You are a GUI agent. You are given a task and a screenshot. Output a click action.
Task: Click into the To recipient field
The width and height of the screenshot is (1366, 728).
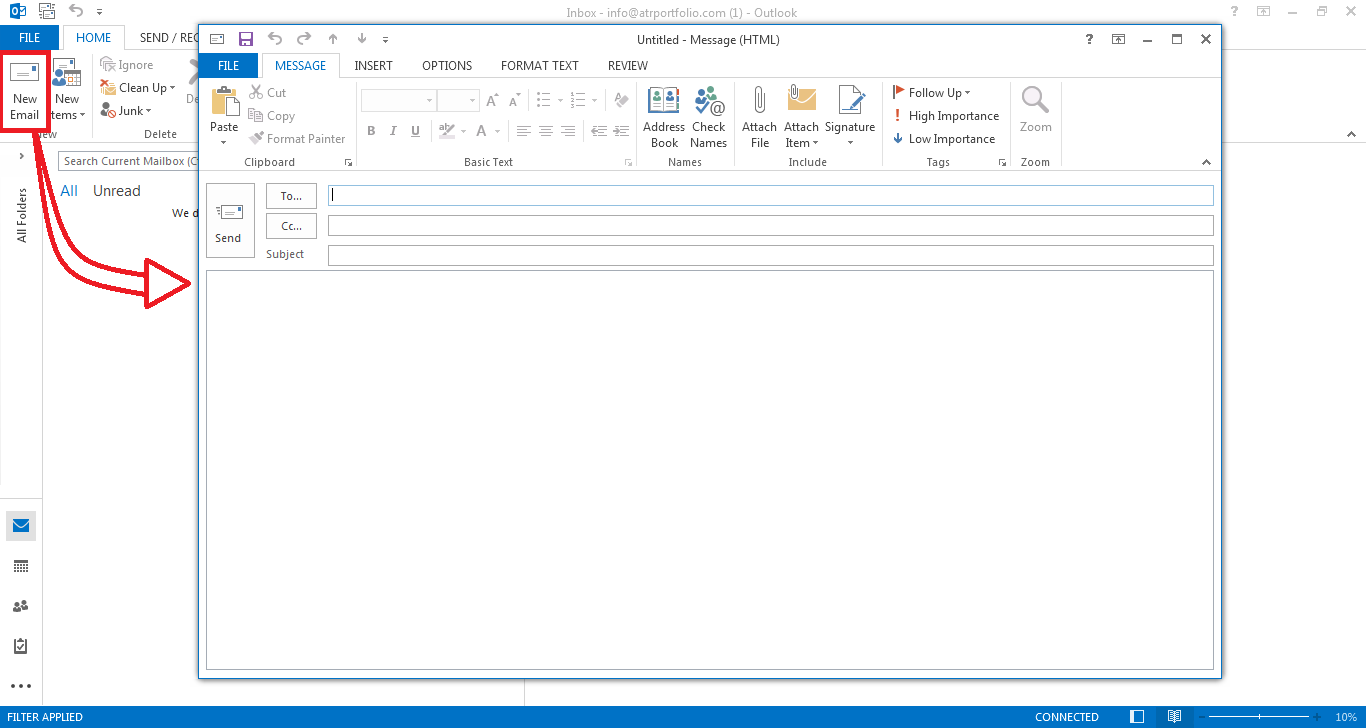[770, 195]
